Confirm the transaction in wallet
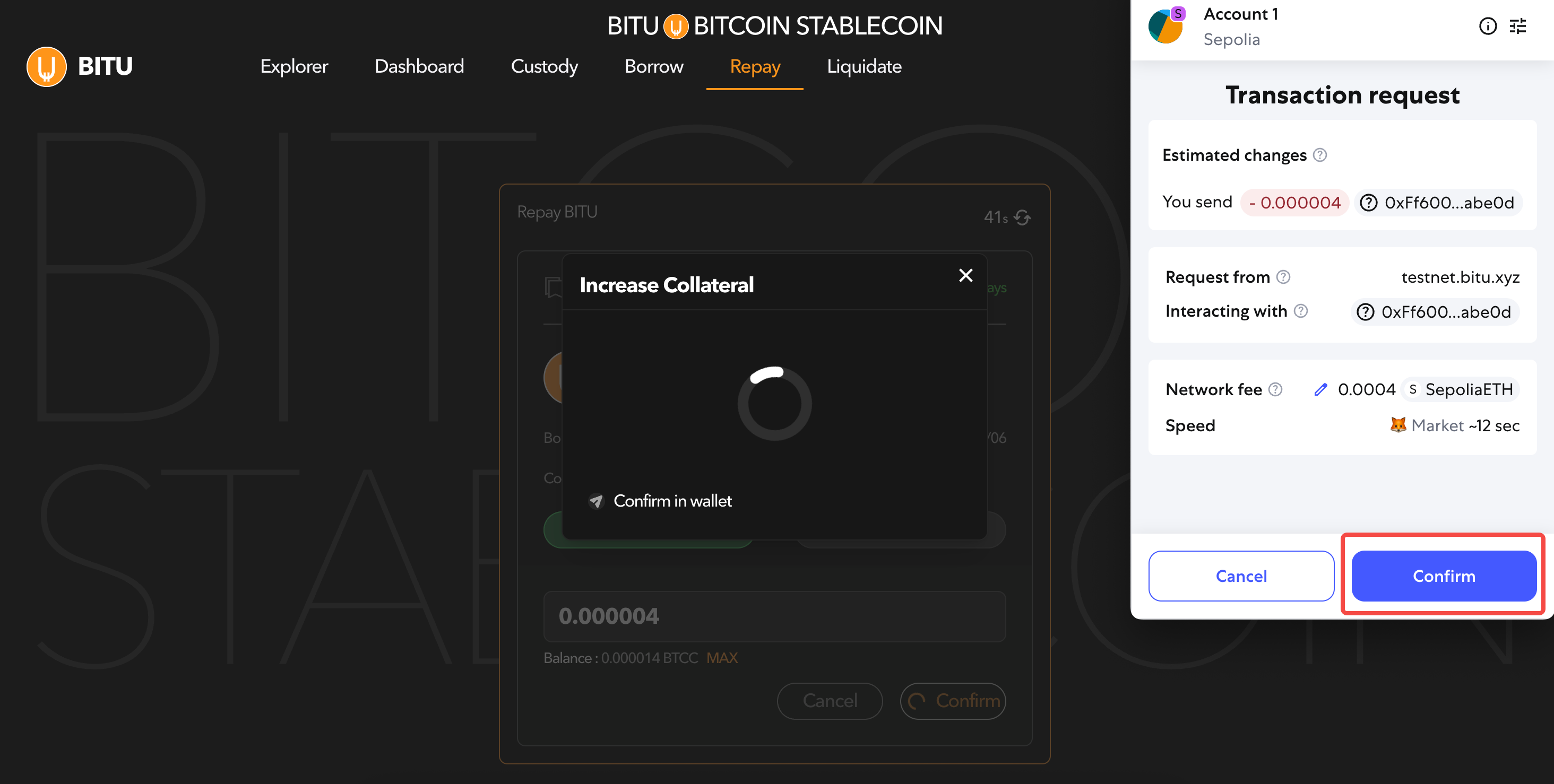This screenshot has height=784, width=1554. pos(1444,576)
